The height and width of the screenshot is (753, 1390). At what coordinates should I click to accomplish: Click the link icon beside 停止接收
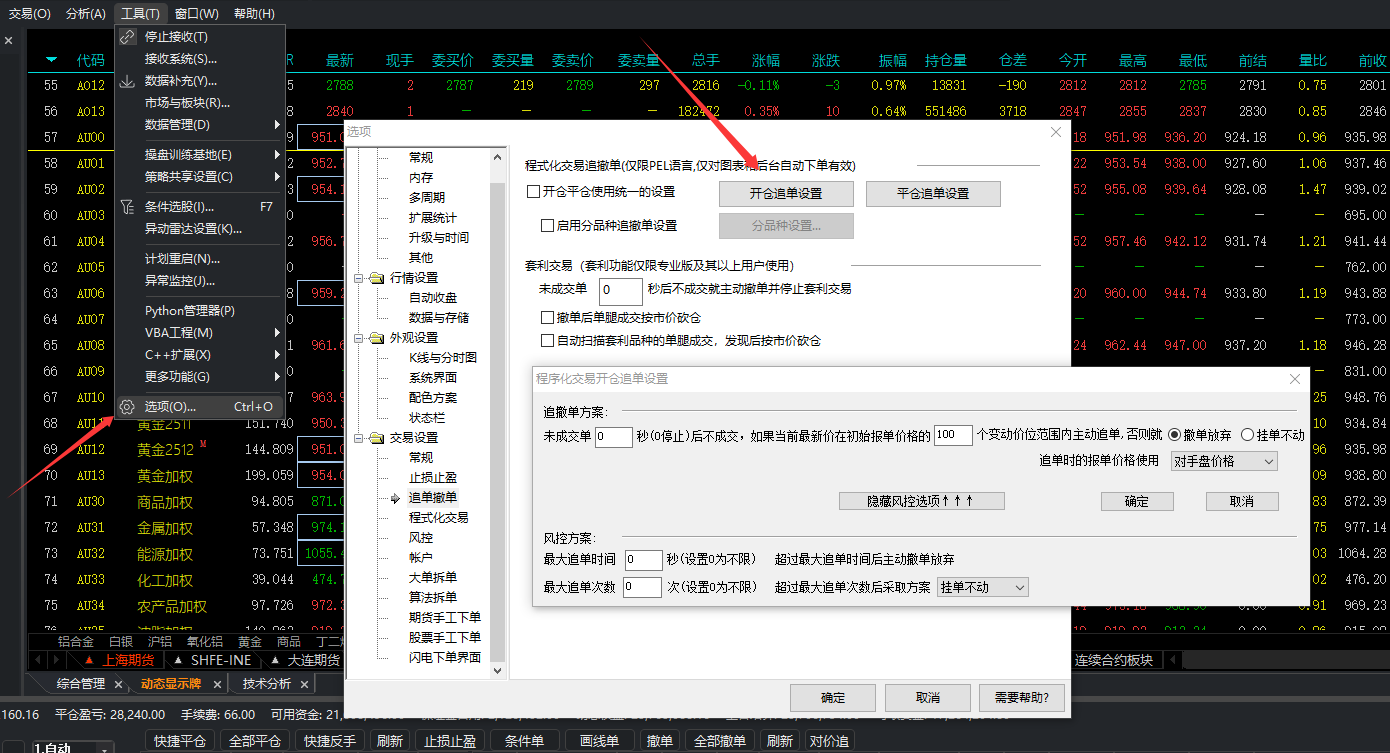(x=127, y=37)
